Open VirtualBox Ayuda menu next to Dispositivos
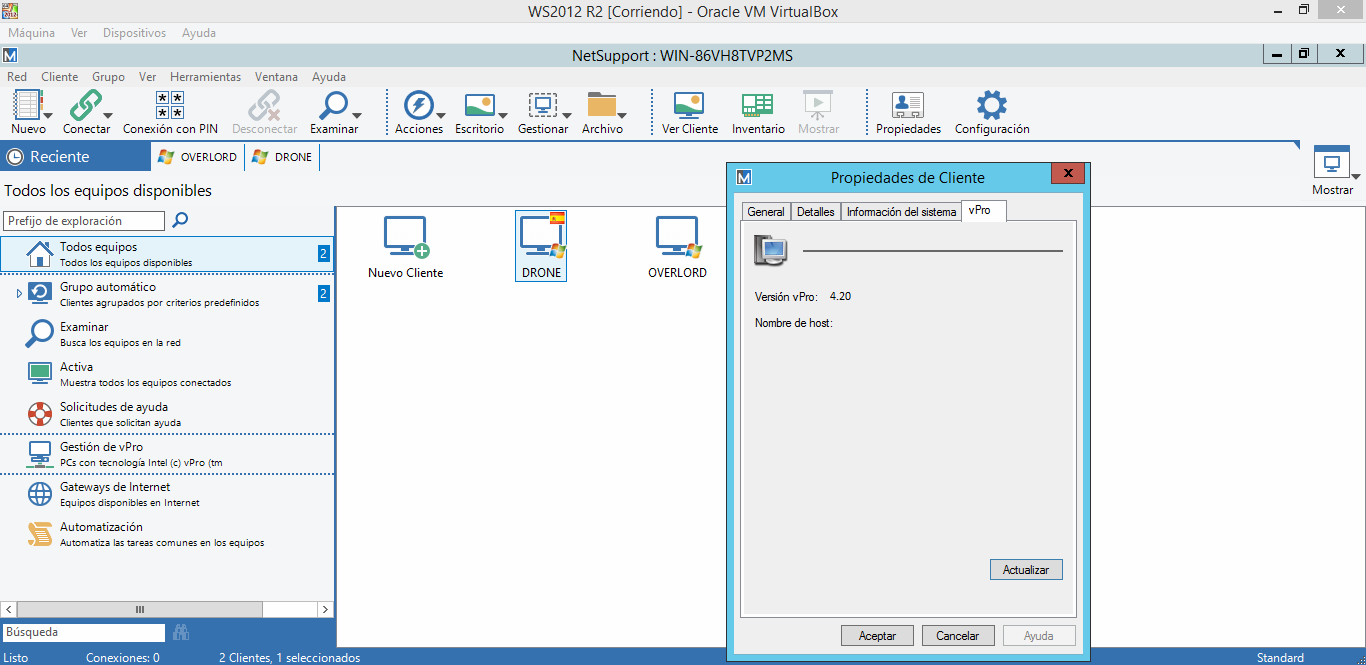This screenshot has height=665, width=1366. [x=199, y=33]
